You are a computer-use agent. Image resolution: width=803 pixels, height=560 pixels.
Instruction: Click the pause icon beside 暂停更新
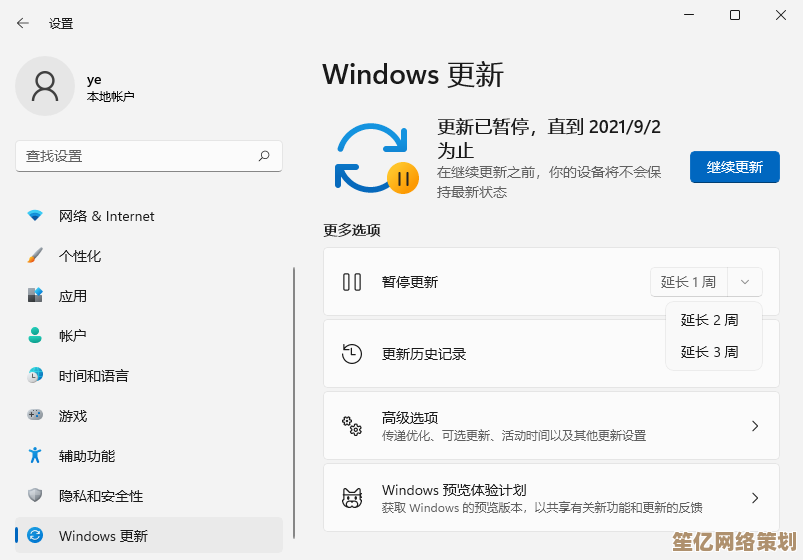(352, 282)
